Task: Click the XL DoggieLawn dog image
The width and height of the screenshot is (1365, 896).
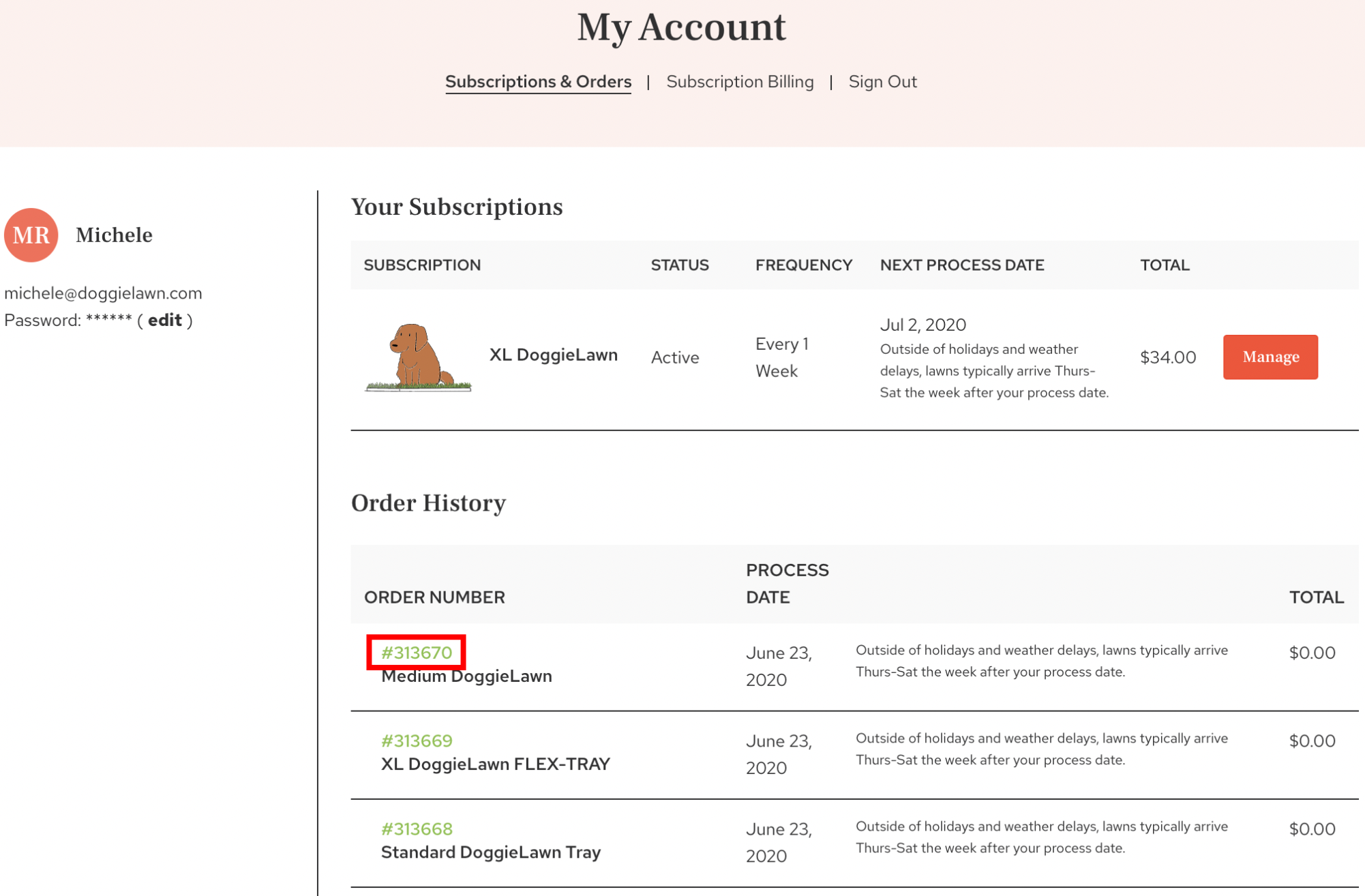Action: tap(418, 357)
